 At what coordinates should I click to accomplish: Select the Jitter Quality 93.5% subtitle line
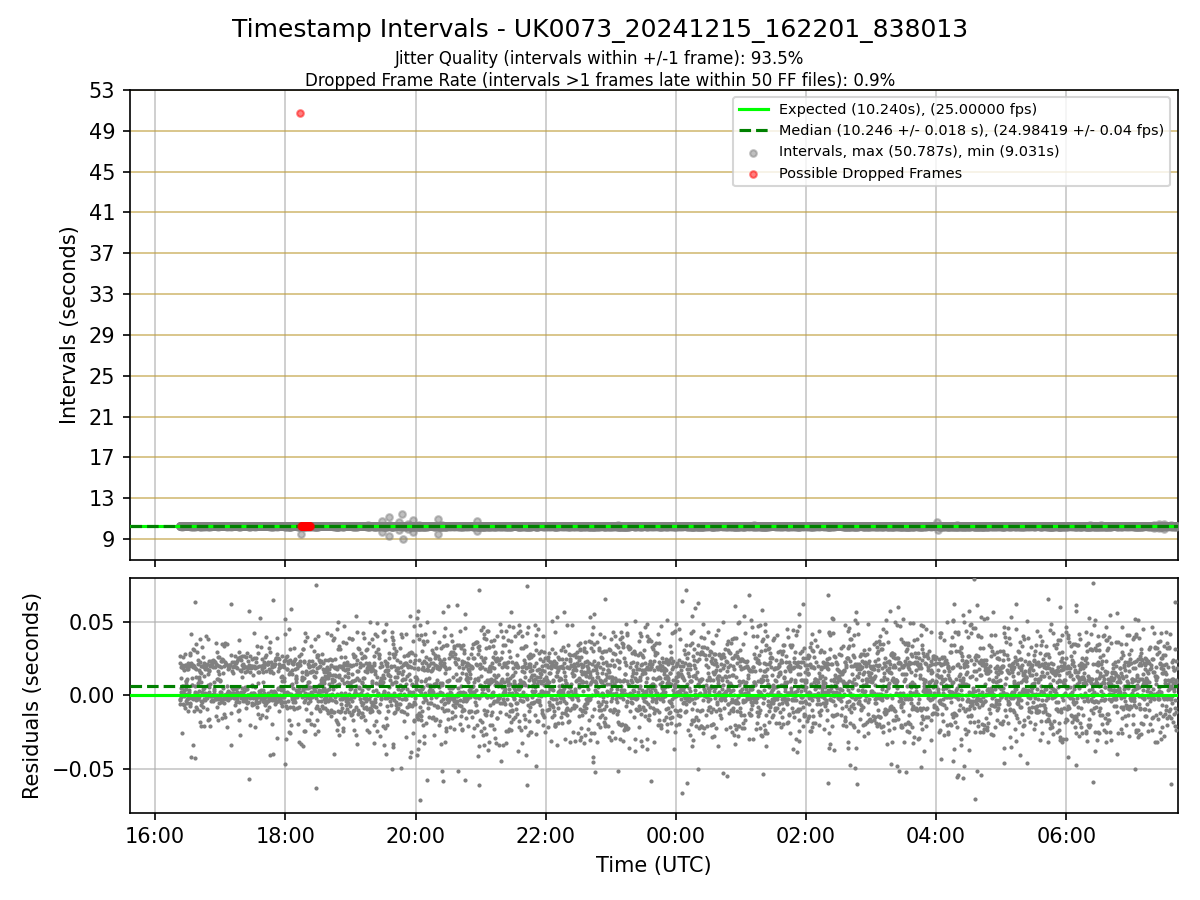coord(599,58)
